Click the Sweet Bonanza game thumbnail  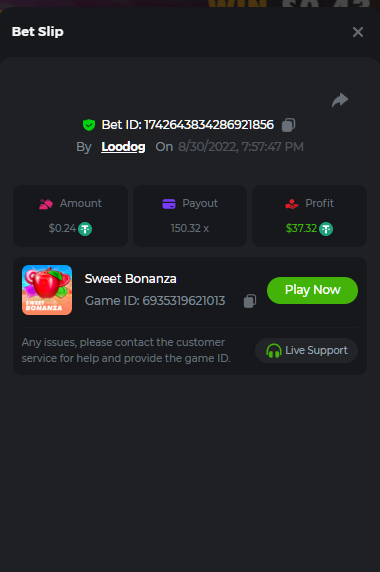tap(47, 290)
